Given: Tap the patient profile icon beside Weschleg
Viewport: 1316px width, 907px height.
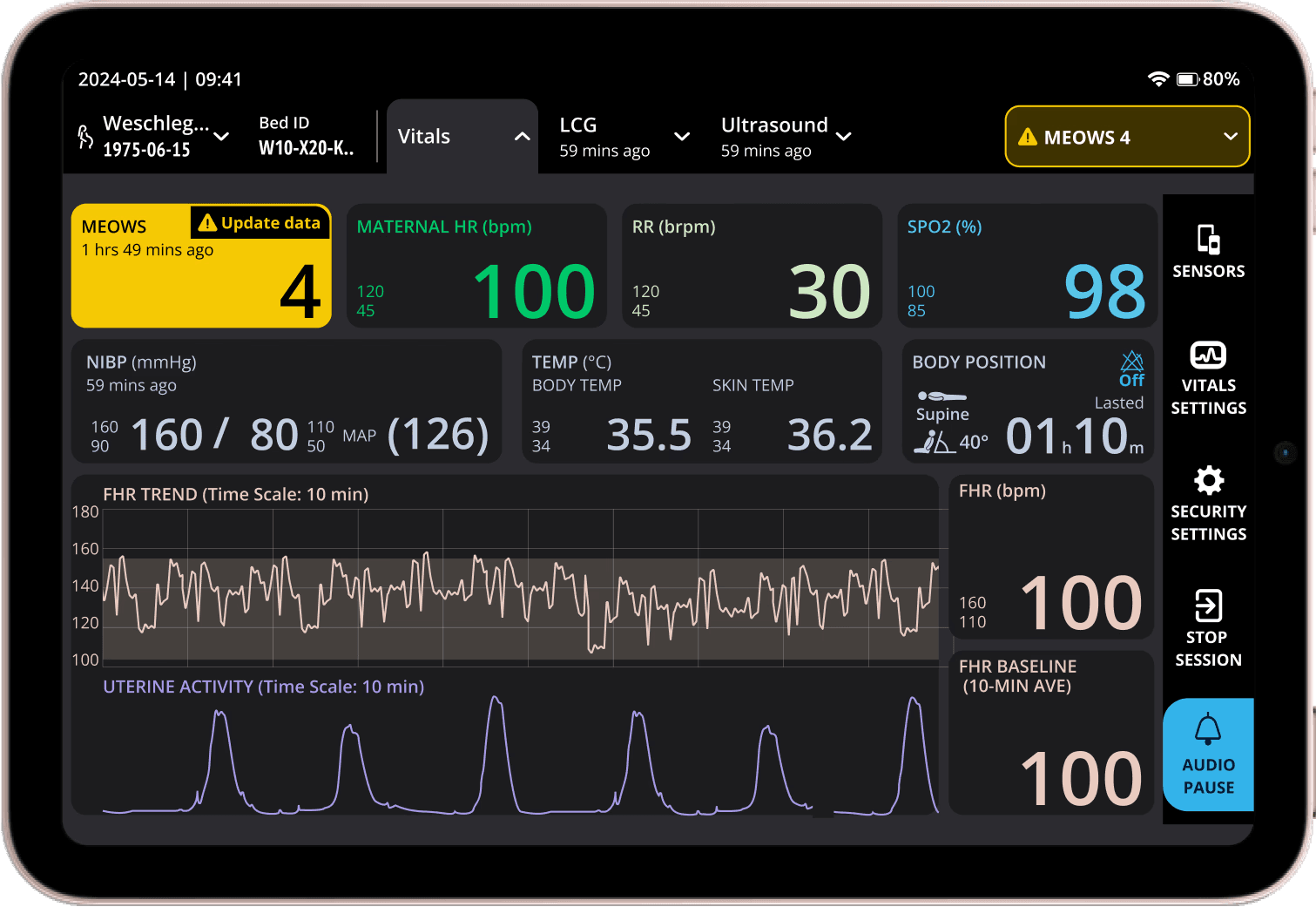Looking at the screenshot, I should pos(85,137).
